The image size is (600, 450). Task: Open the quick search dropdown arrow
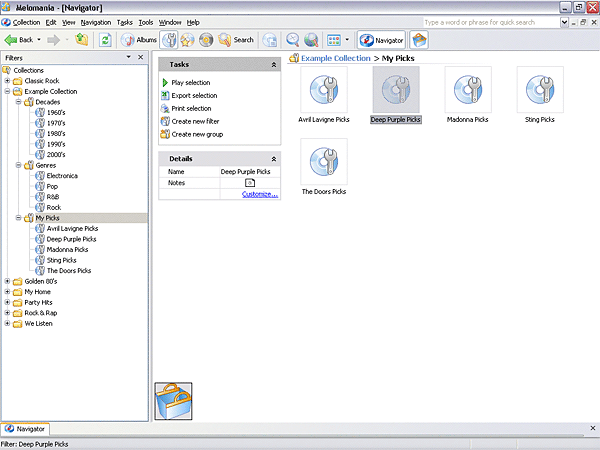coord(564,23)
